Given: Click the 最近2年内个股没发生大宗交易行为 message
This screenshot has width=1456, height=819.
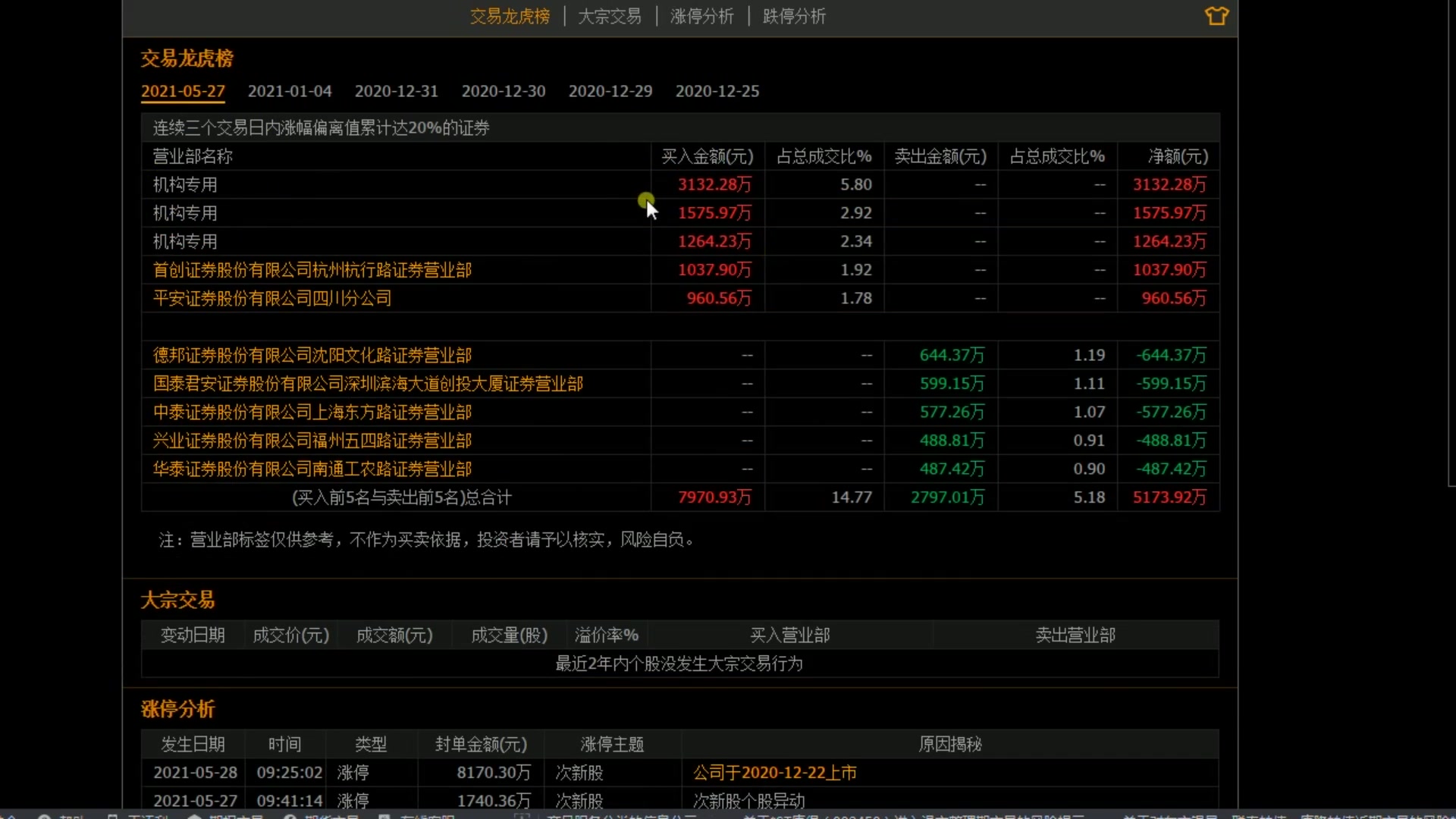Looking at the screenshot, I should 679,664.
